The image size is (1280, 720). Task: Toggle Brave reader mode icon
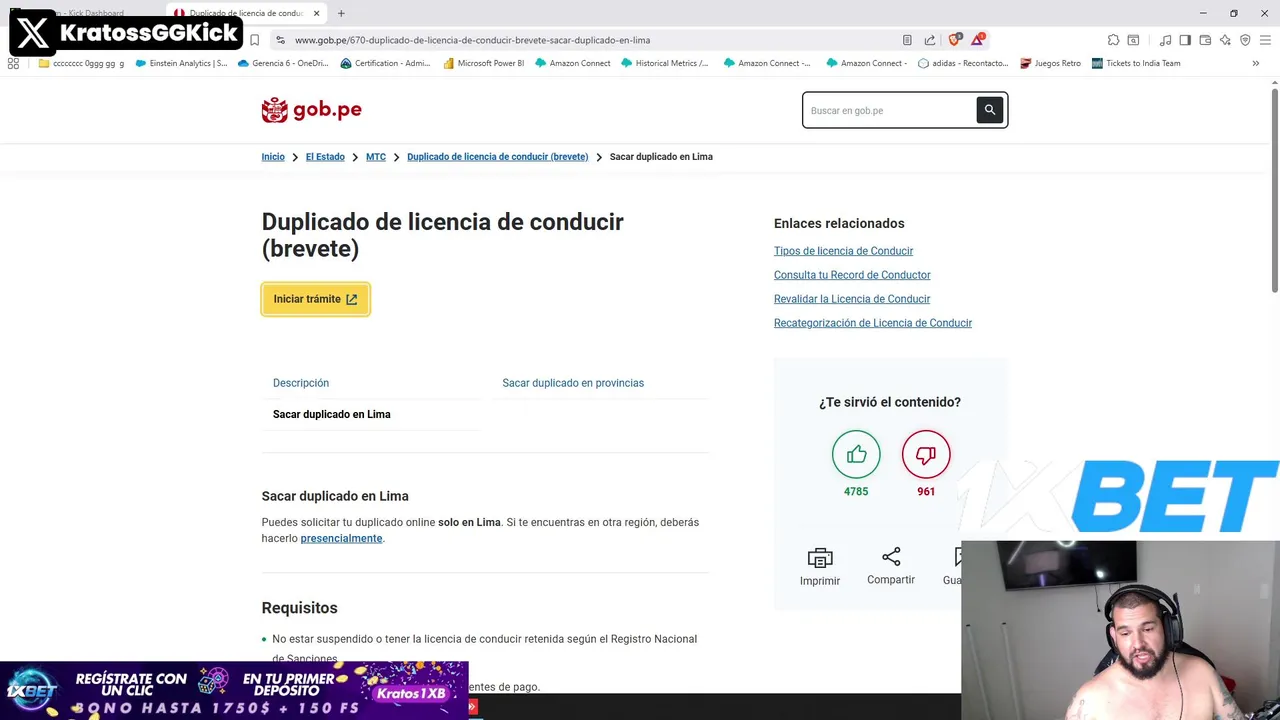click(907, 40)
